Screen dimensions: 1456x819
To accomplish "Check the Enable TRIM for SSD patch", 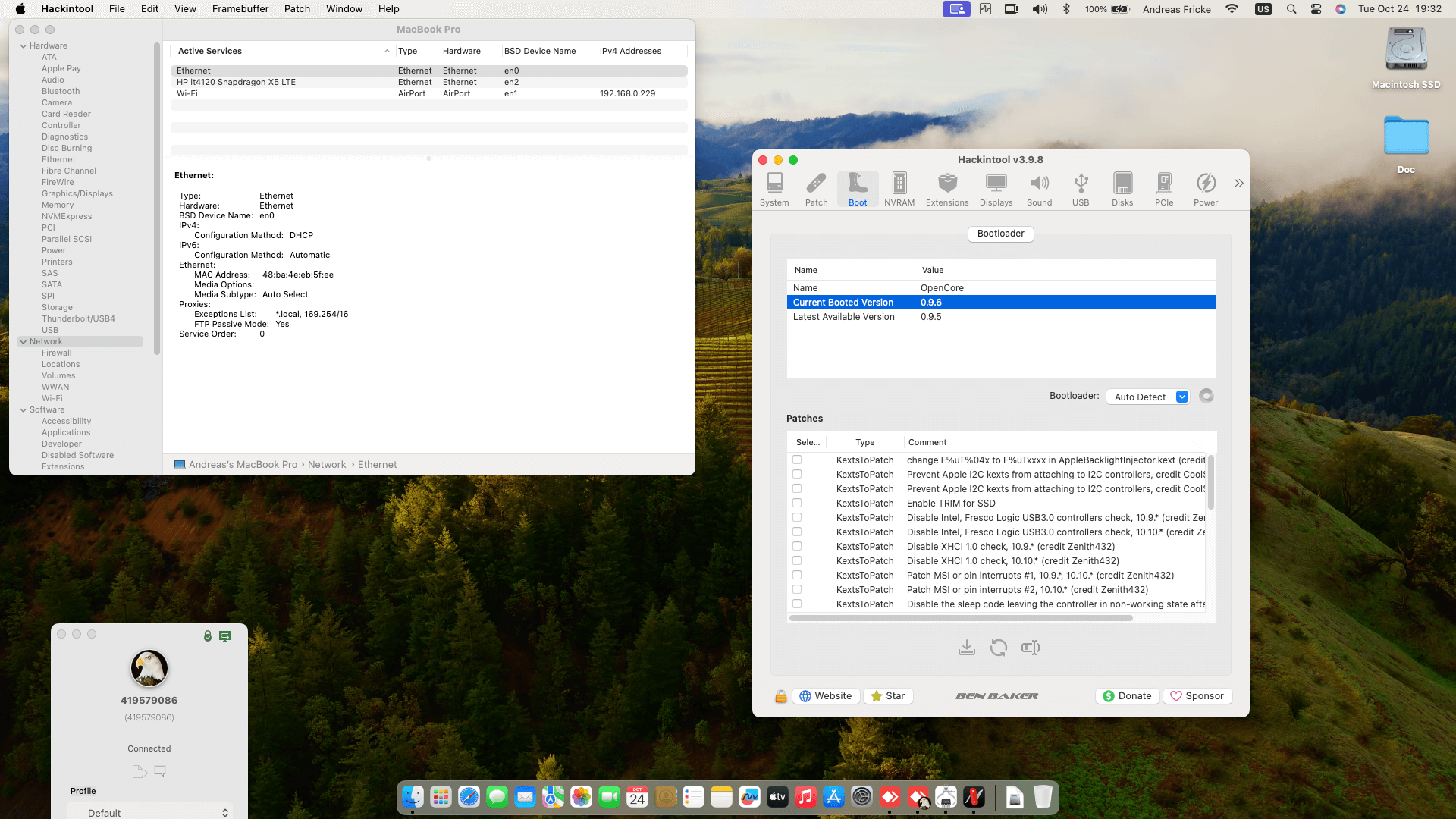I will (797, 503).
